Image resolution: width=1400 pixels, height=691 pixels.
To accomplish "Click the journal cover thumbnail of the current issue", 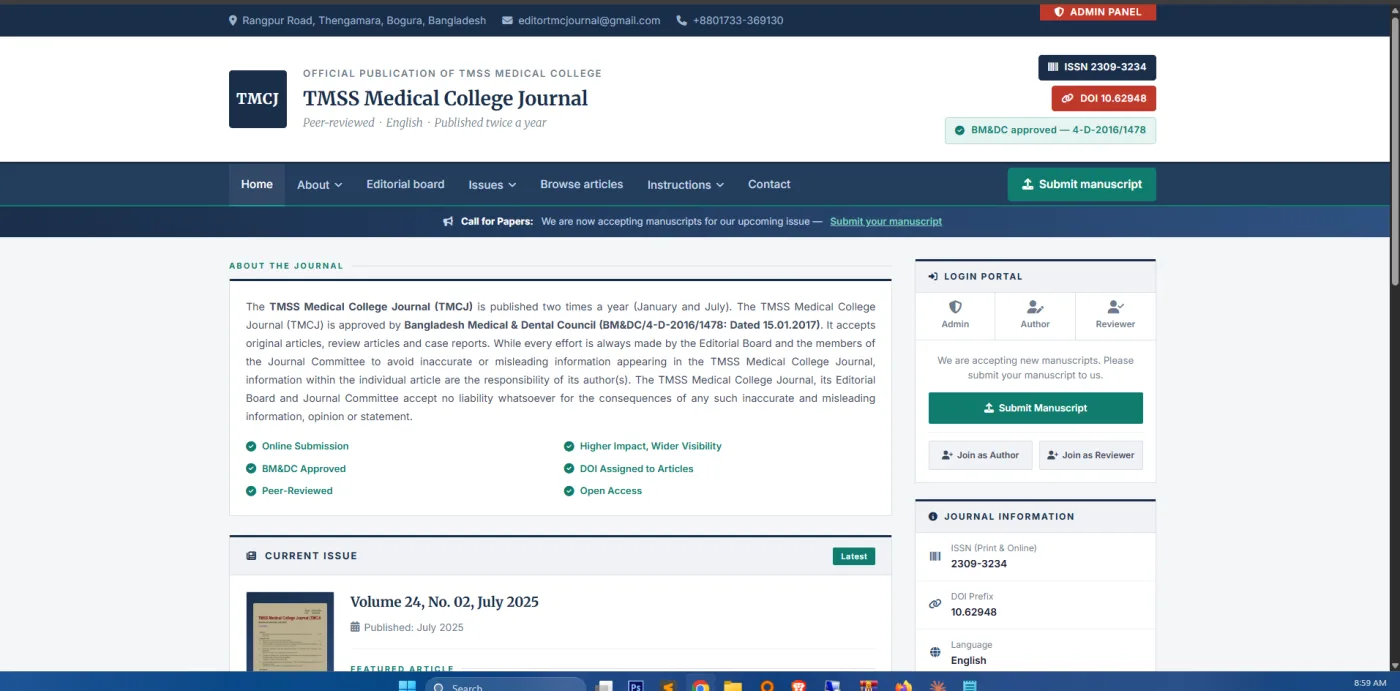I will pyautogui.click(x=290, y=633).
